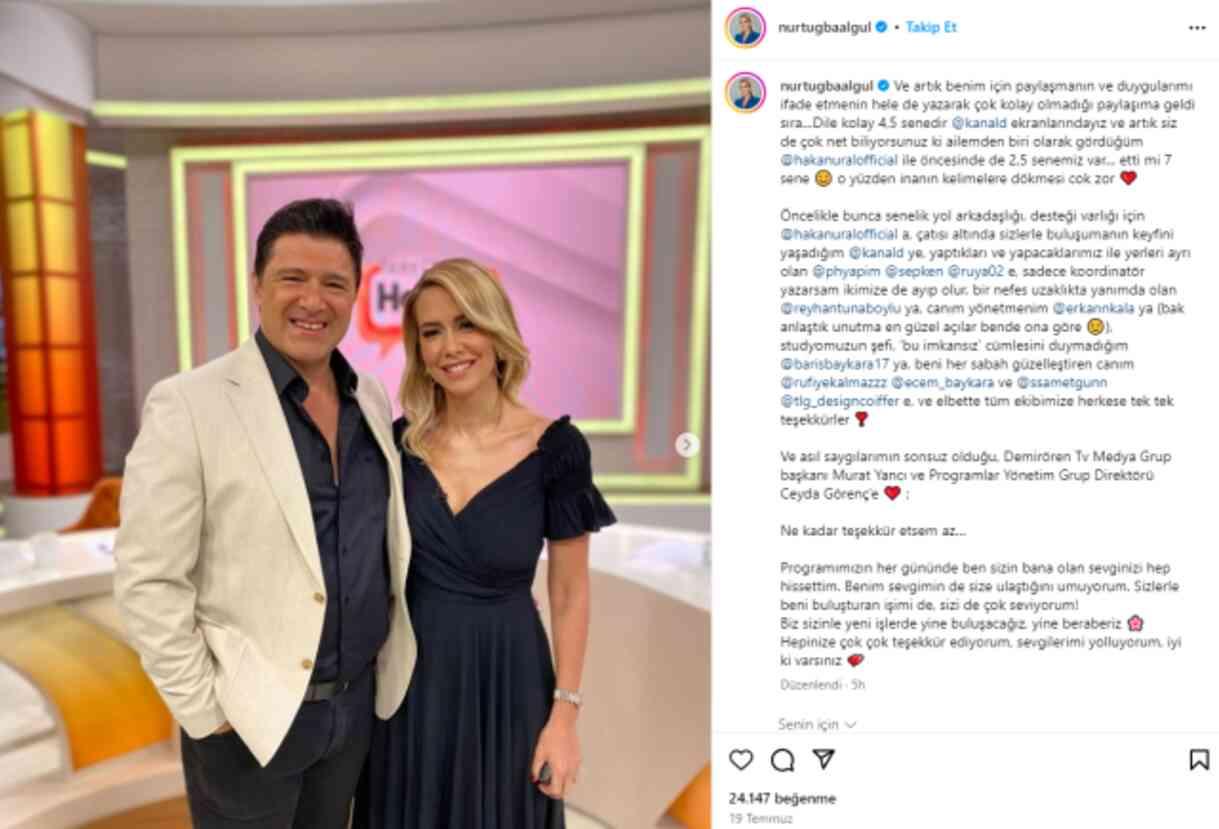Open the nurtugbaalgul username in header

[825, 28]
